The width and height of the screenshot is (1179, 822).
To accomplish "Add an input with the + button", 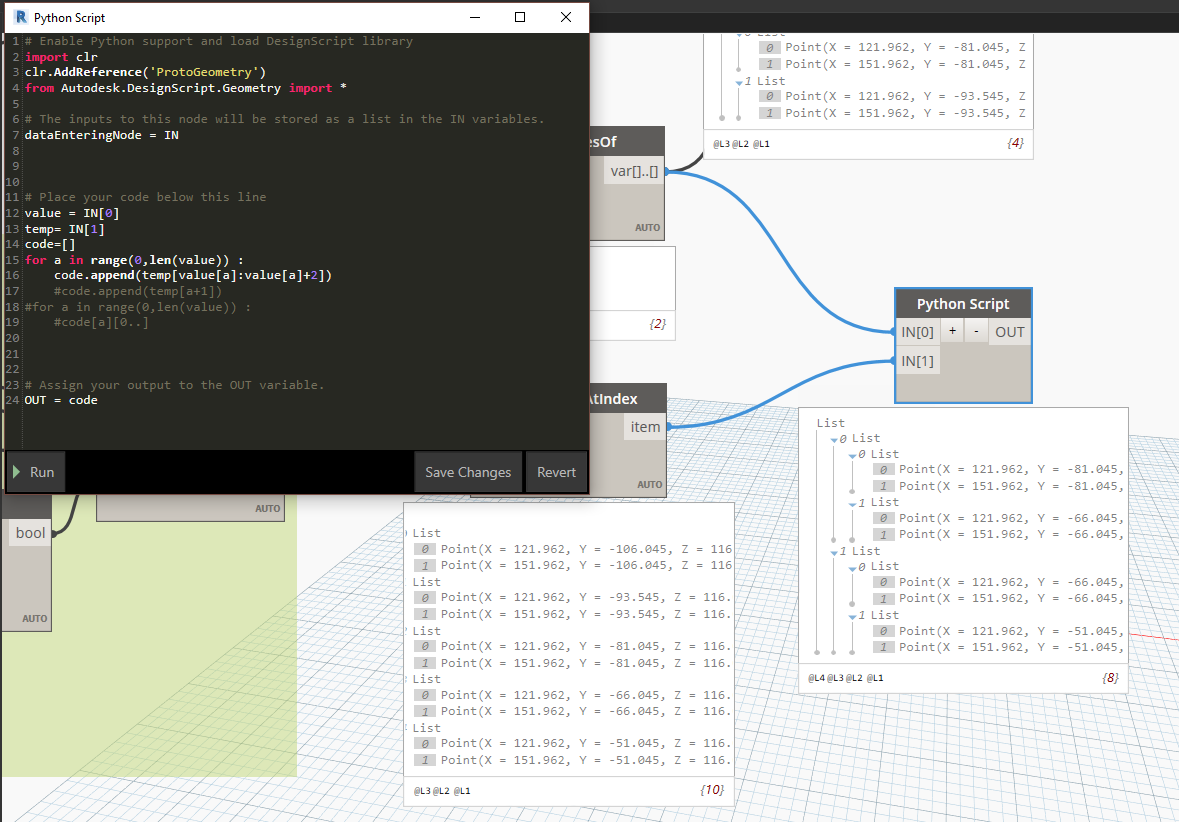I will click(x=952, y=331).
